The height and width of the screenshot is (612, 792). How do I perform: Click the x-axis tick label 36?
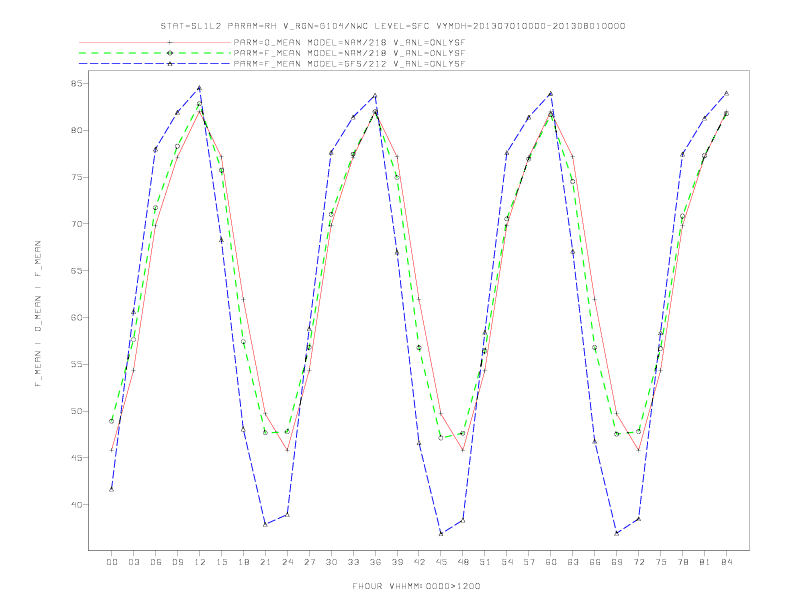click(375, 562)
